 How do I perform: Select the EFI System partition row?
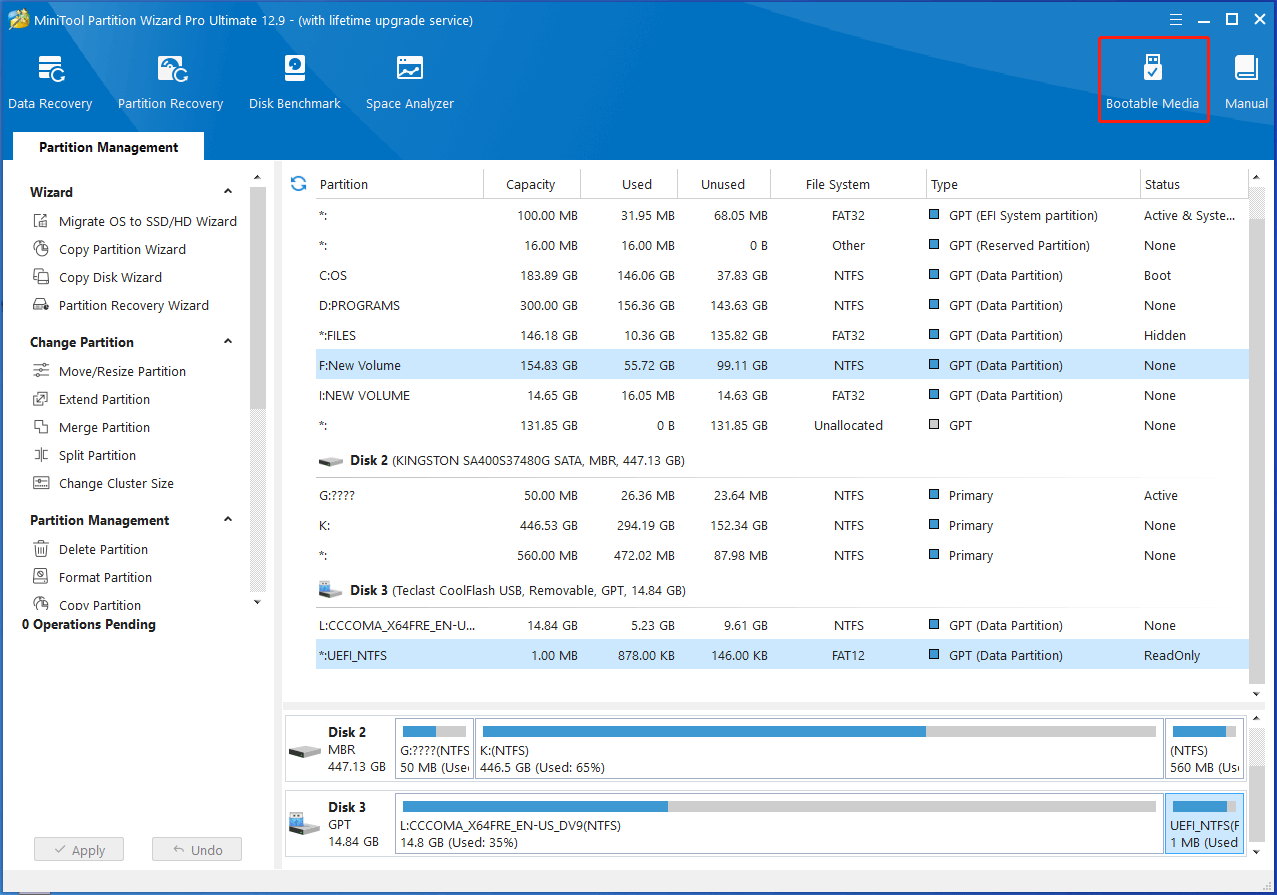pos(782,215)
